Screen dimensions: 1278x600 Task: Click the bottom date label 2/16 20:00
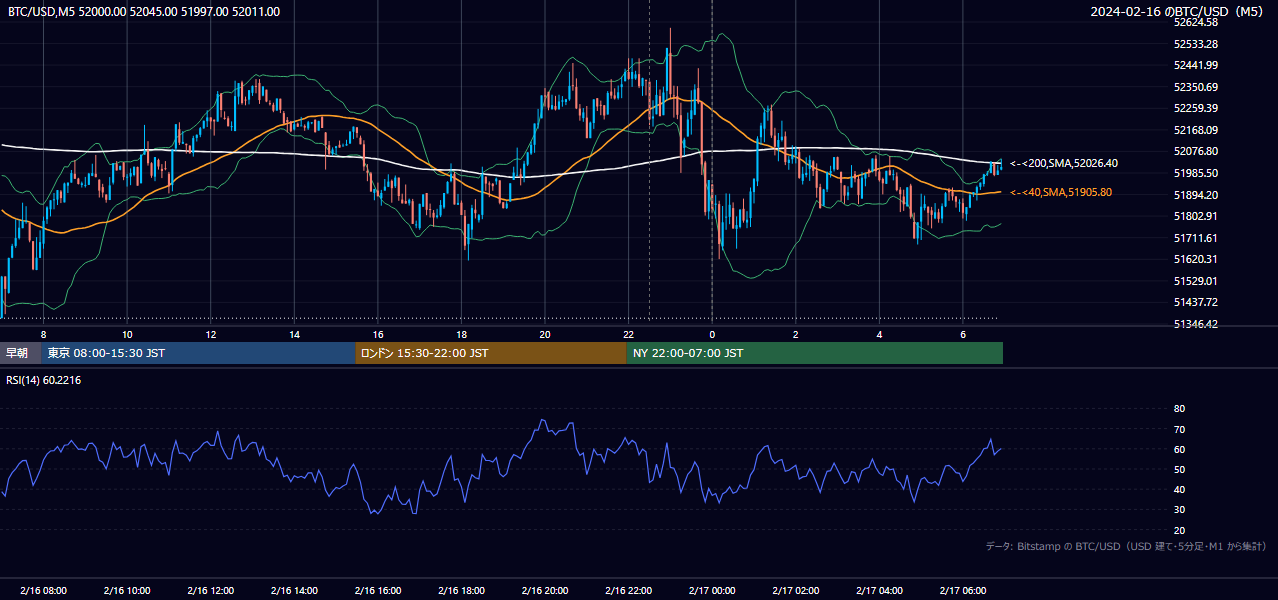point(544,591)
